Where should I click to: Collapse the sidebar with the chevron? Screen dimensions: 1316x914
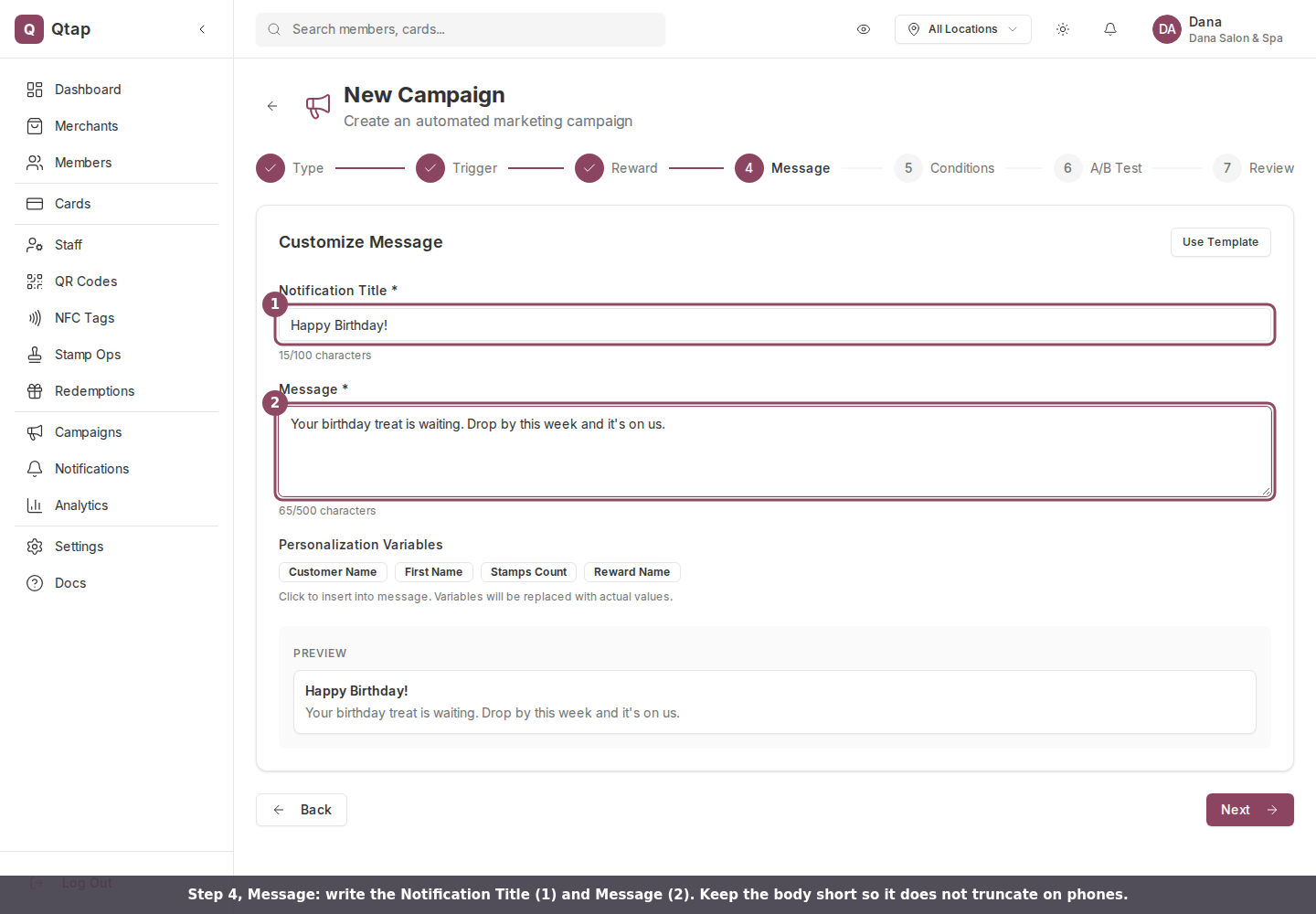202,29
